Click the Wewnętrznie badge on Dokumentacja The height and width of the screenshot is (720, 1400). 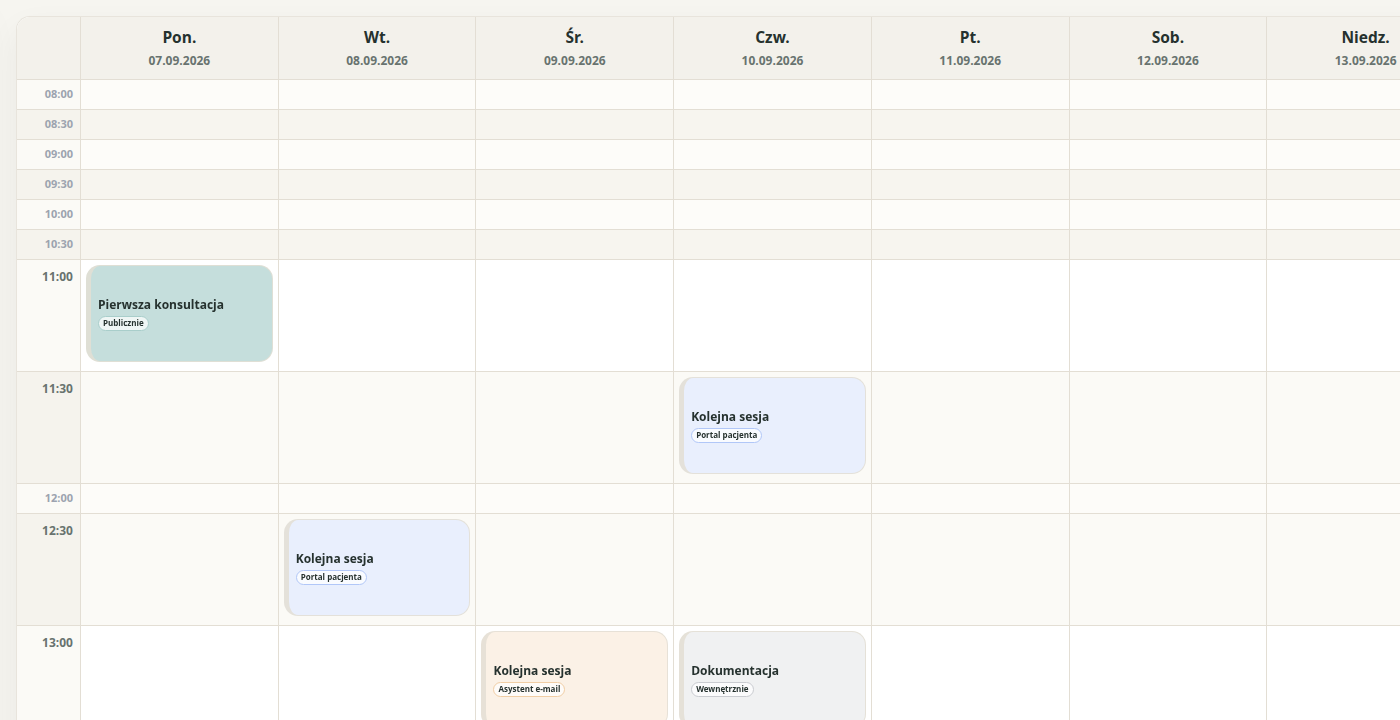pyautogui.click(x=722, y=689)
